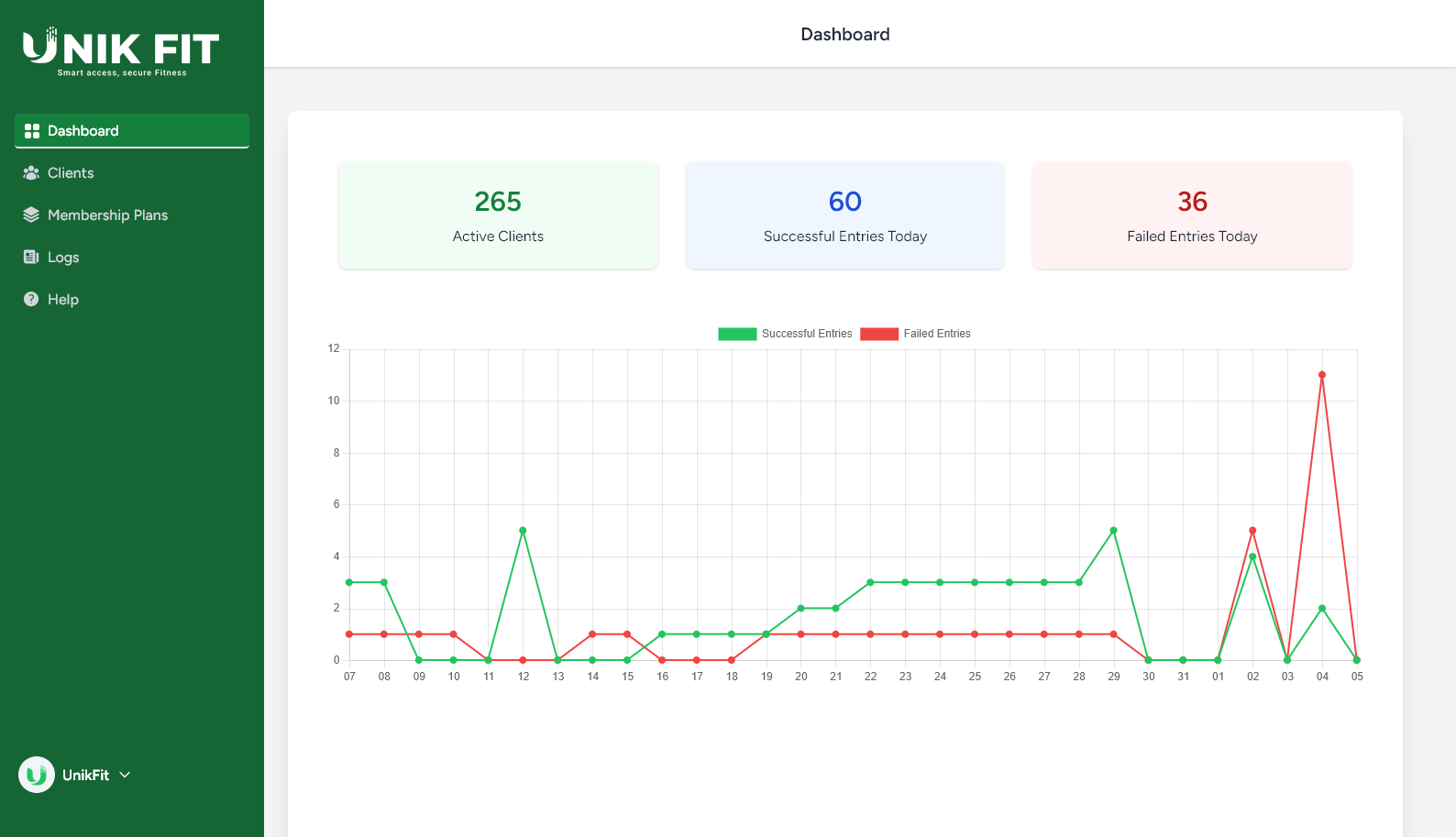1456x837 pixels.
Task: Click the red legend color box
Action: click(878, 334)
